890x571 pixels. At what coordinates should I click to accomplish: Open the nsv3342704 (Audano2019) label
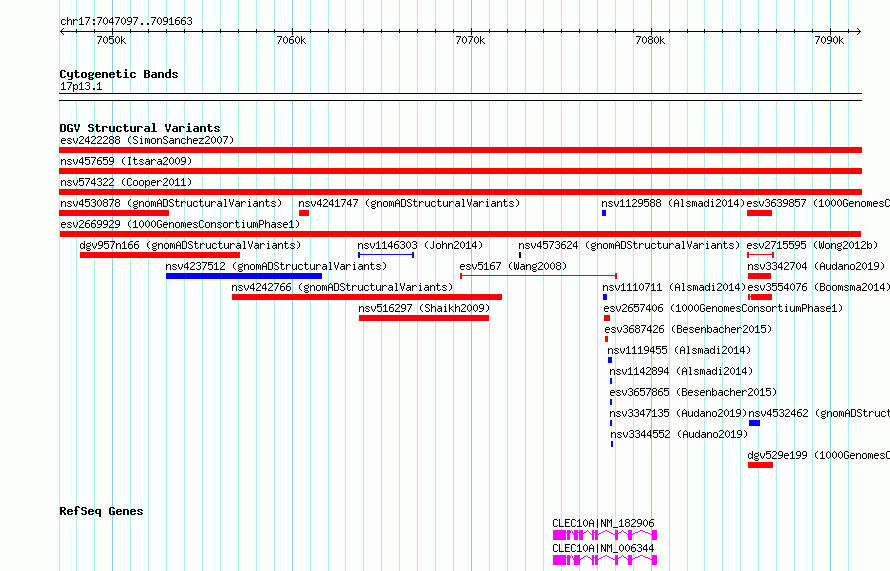[816, 266]
